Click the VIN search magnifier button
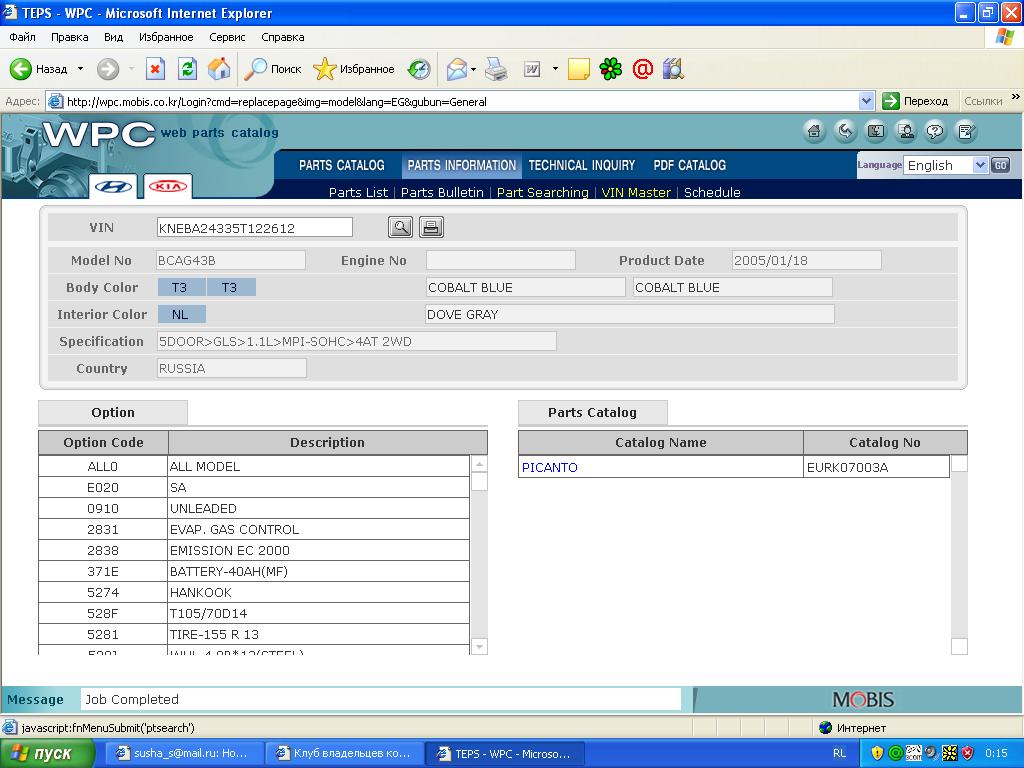The image size is (1024, 768). point(400,227)
